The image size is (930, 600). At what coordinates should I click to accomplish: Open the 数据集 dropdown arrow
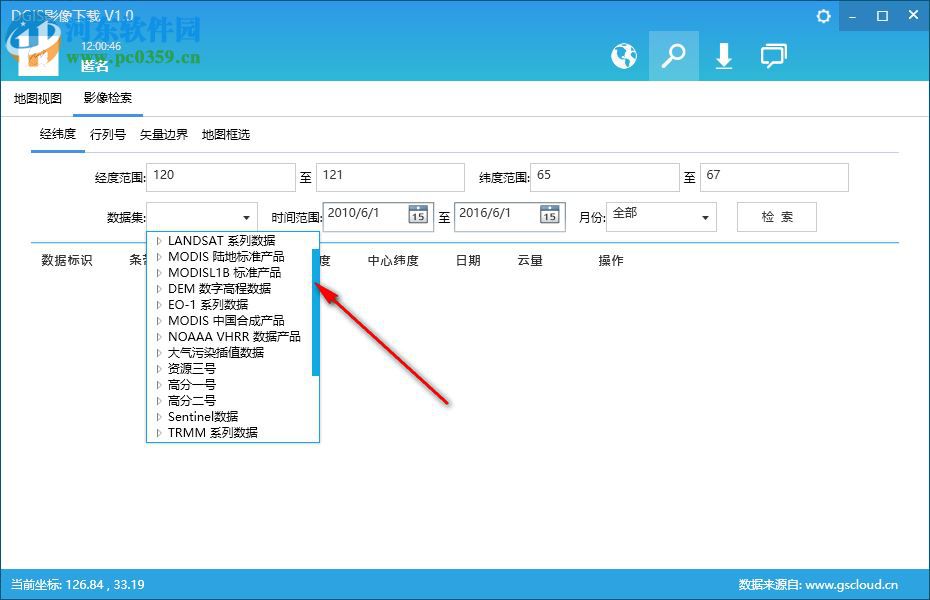click(x=246, y=216)
